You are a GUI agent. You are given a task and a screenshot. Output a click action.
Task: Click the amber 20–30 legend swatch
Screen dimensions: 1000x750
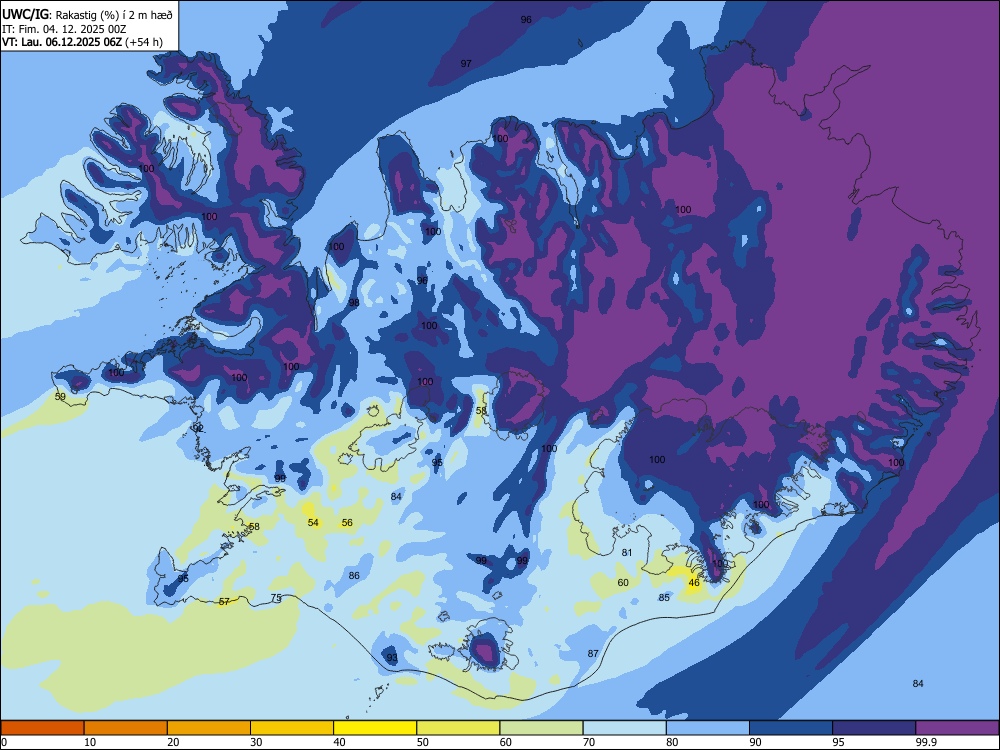click(209, 728)
